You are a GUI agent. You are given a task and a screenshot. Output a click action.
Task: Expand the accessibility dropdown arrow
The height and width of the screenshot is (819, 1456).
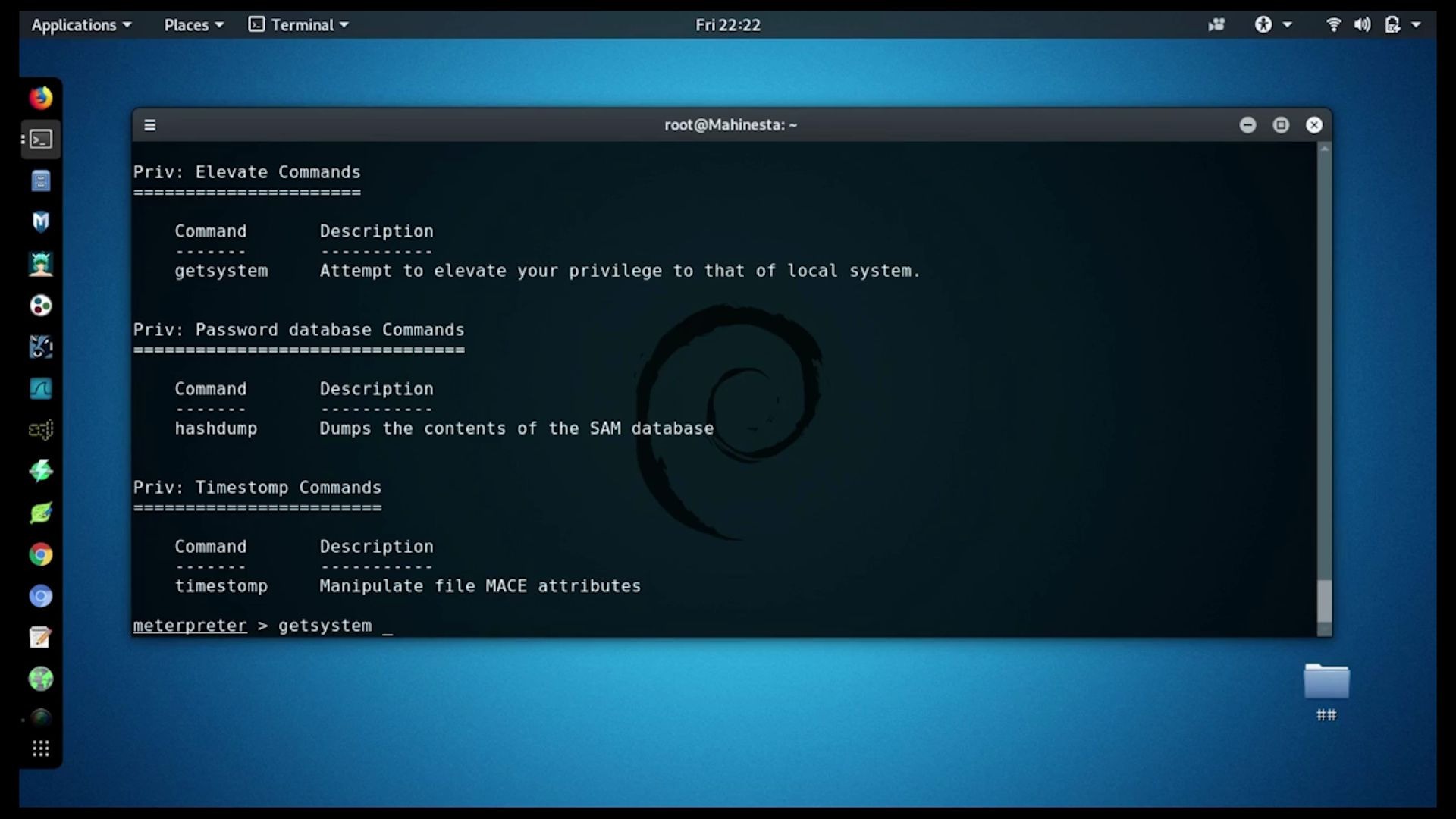point(1286,24)
